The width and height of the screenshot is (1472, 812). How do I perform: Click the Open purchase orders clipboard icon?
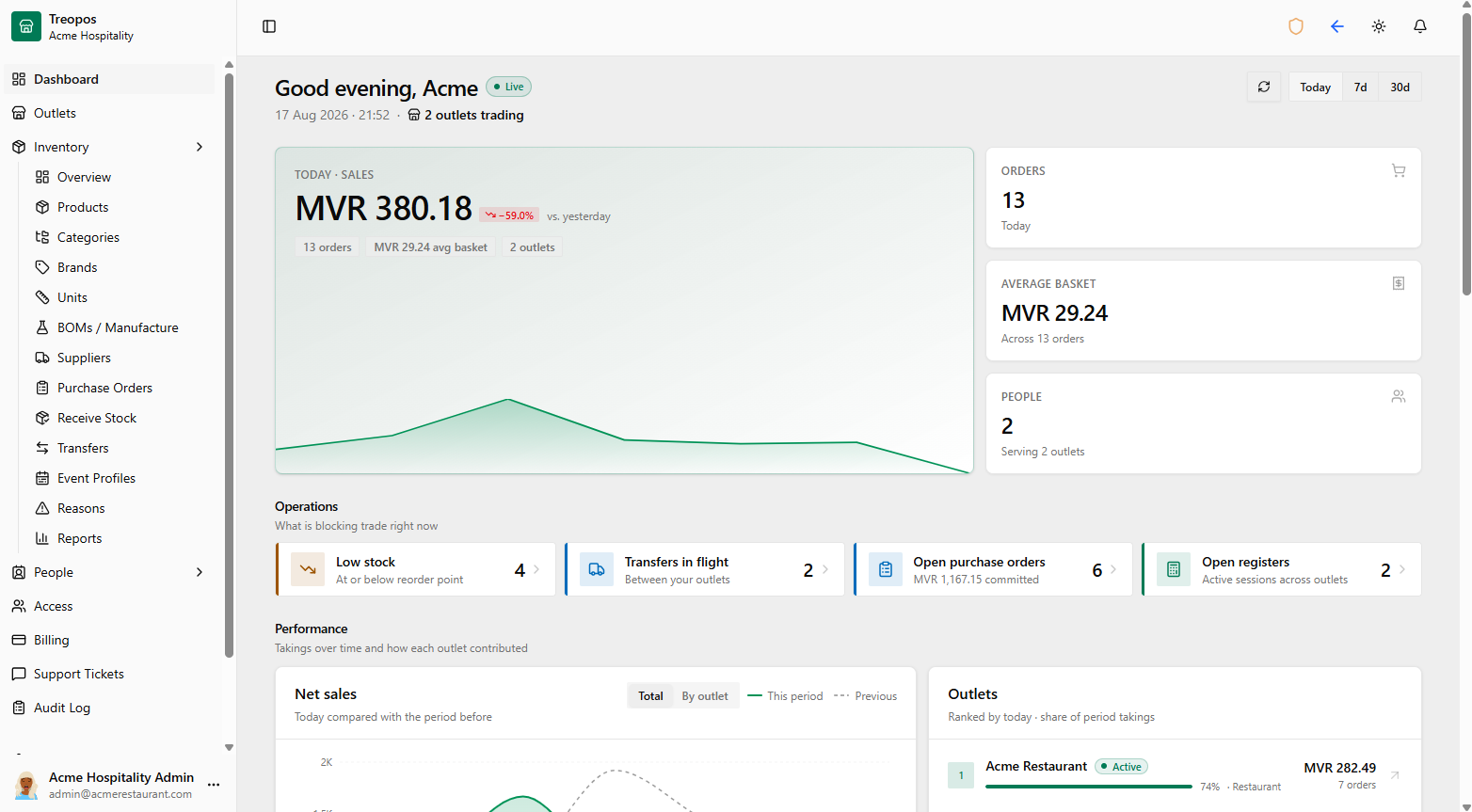pos(886,569)
